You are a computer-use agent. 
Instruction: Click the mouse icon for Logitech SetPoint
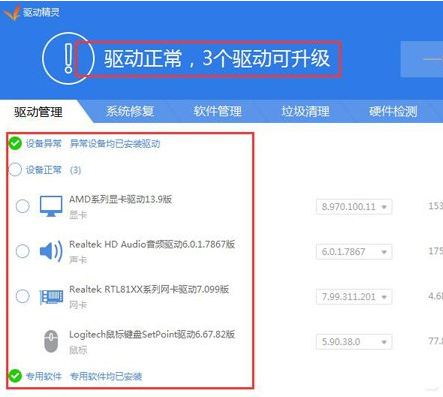51,341
